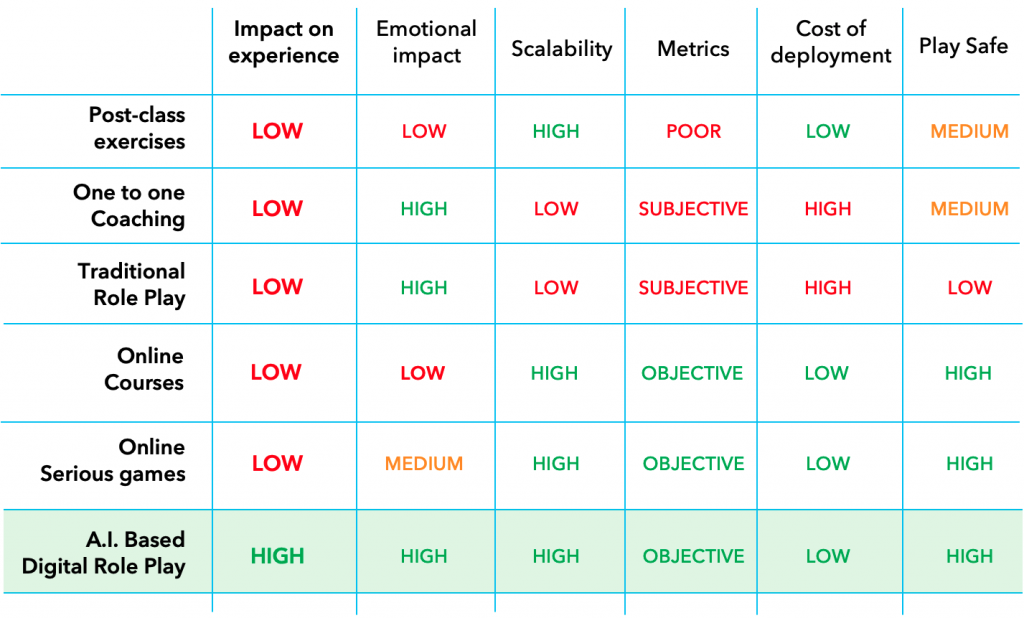Image resolution: width=1024 pixels, height=618 pixels.
Task: Select OBJECTIVE in the Online Courses row
Action: pos(692,373)
